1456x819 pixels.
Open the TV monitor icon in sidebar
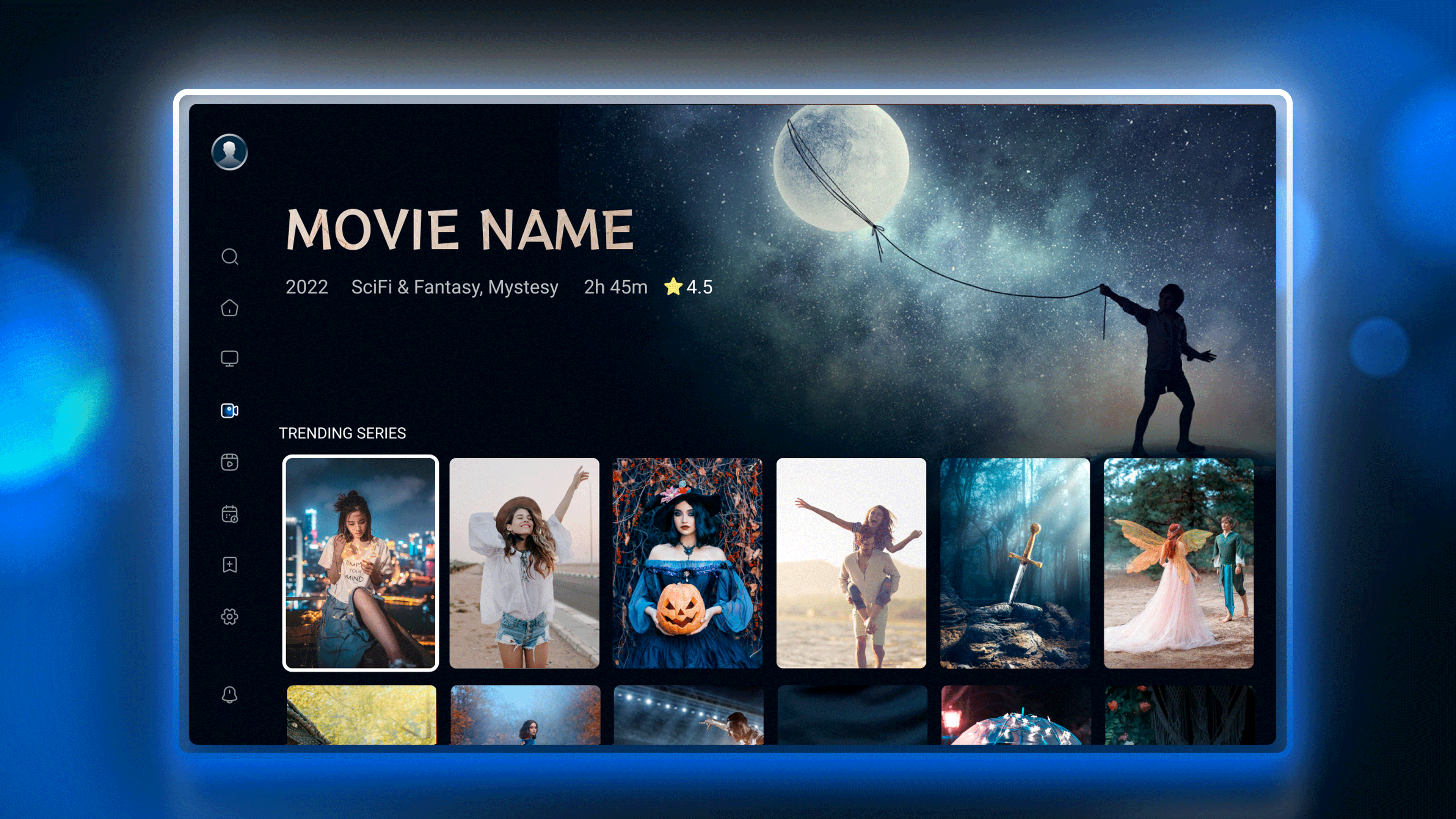pyautogui.click(x=229, y=358)
